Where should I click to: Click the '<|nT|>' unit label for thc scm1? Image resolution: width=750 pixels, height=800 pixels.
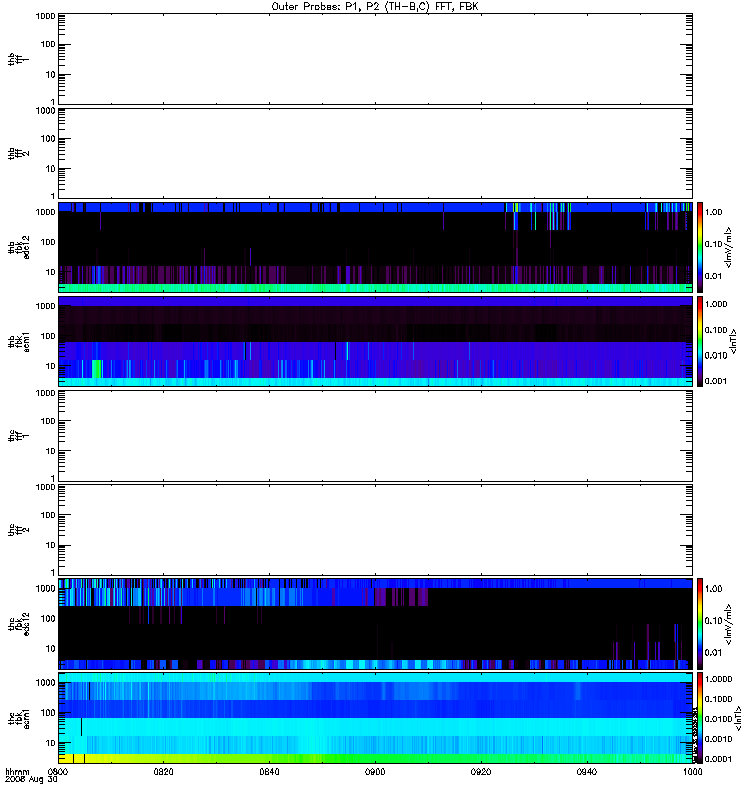(x=736, y=718)
